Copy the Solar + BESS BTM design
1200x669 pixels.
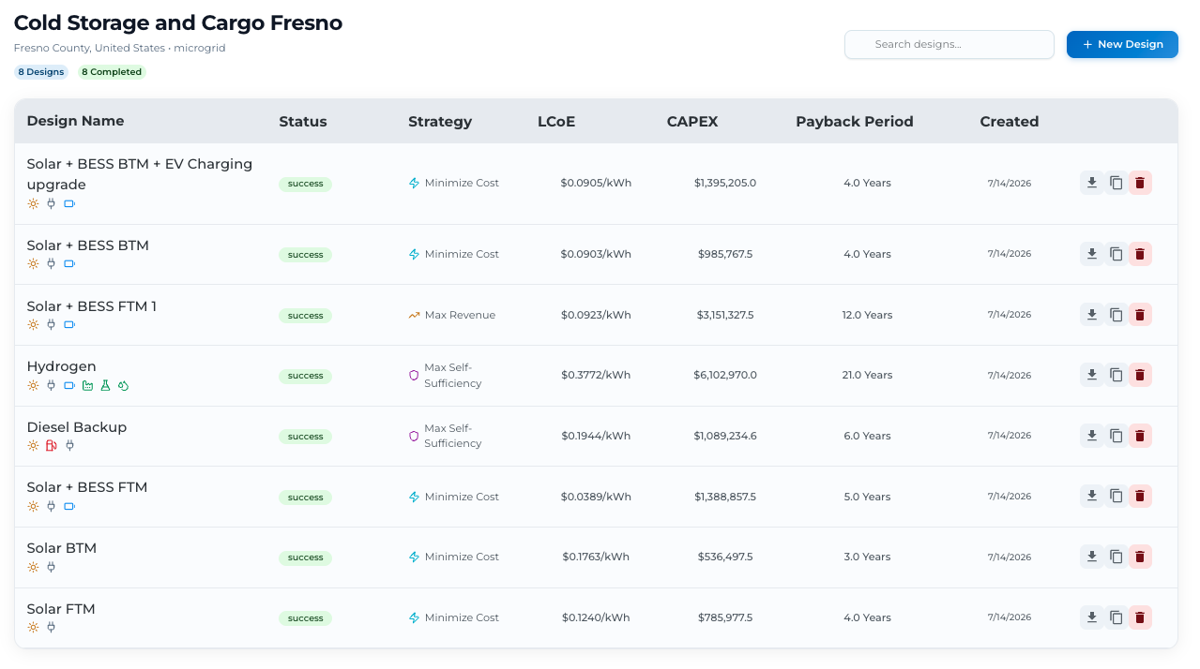click(x=1116, y=254)
